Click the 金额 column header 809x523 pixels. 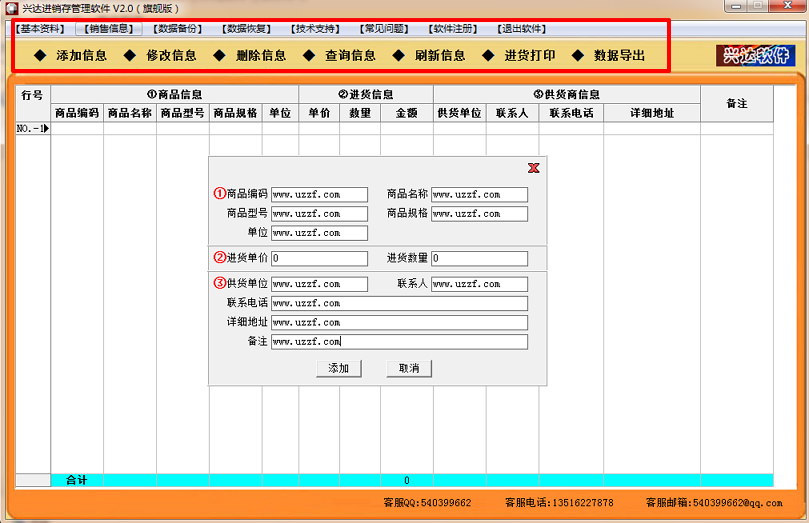click(x=407, y=113)
